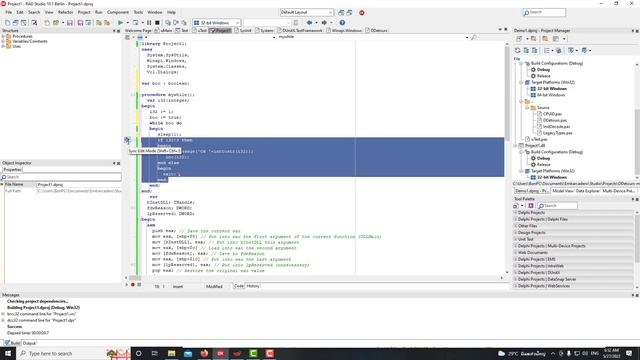Select uTest.pas in Project Manager
Image resolution: width=640 pixels, height=360 pixels.
click(x=538, y=140)
